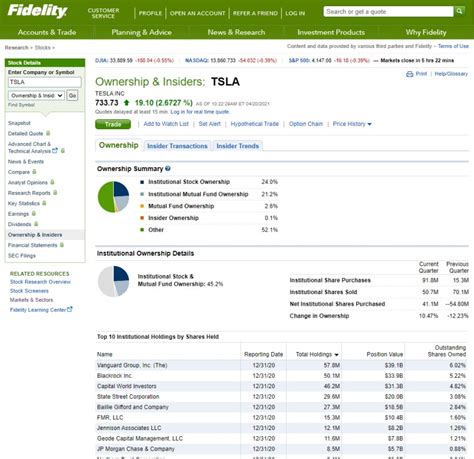The height and width of the screenshot is (459, 474).
Task: Click Set Alert link
Action: pyautogui.click(x=210, y=124)
